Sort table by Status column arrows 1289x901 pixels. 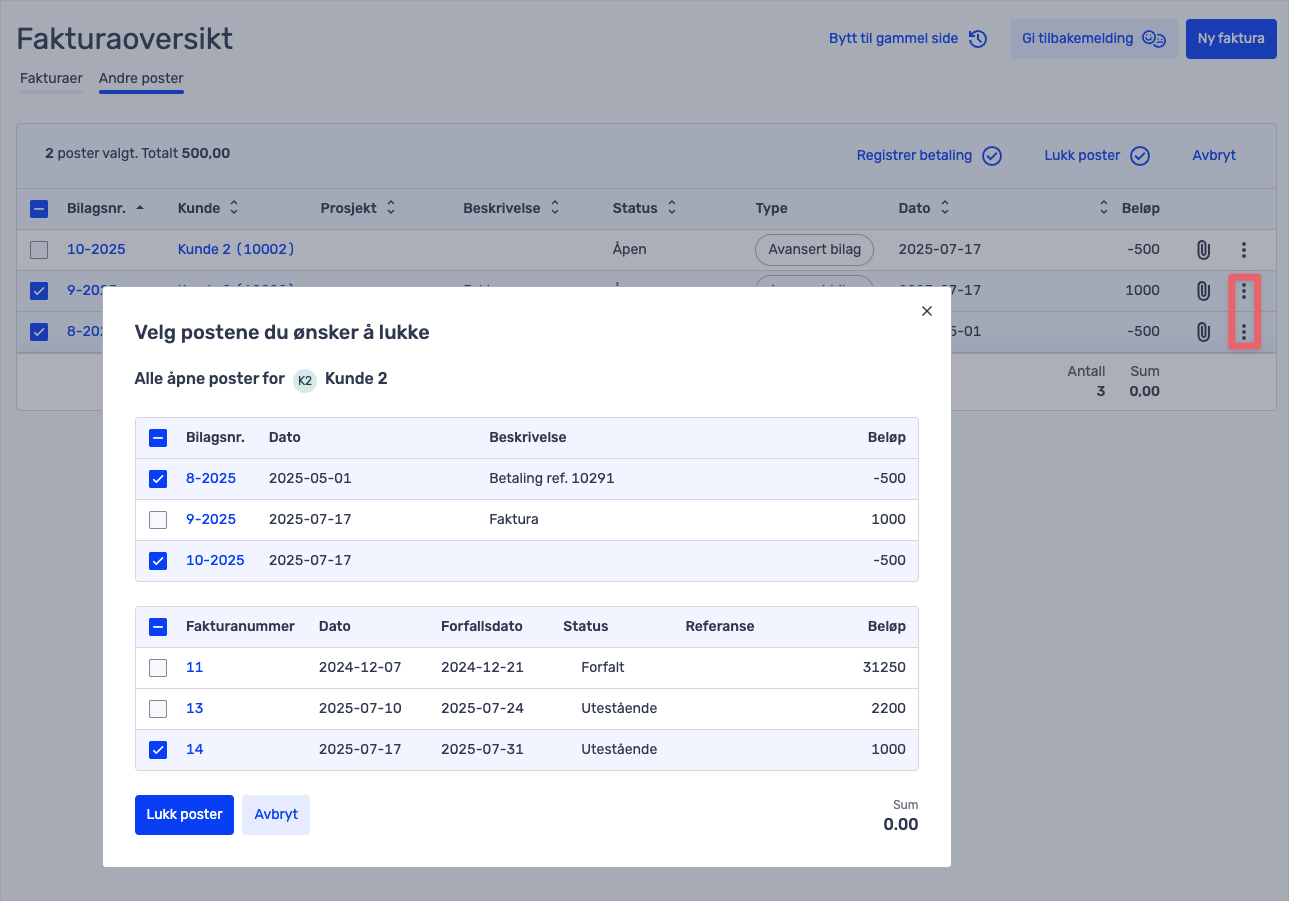[x=672, y=208]
